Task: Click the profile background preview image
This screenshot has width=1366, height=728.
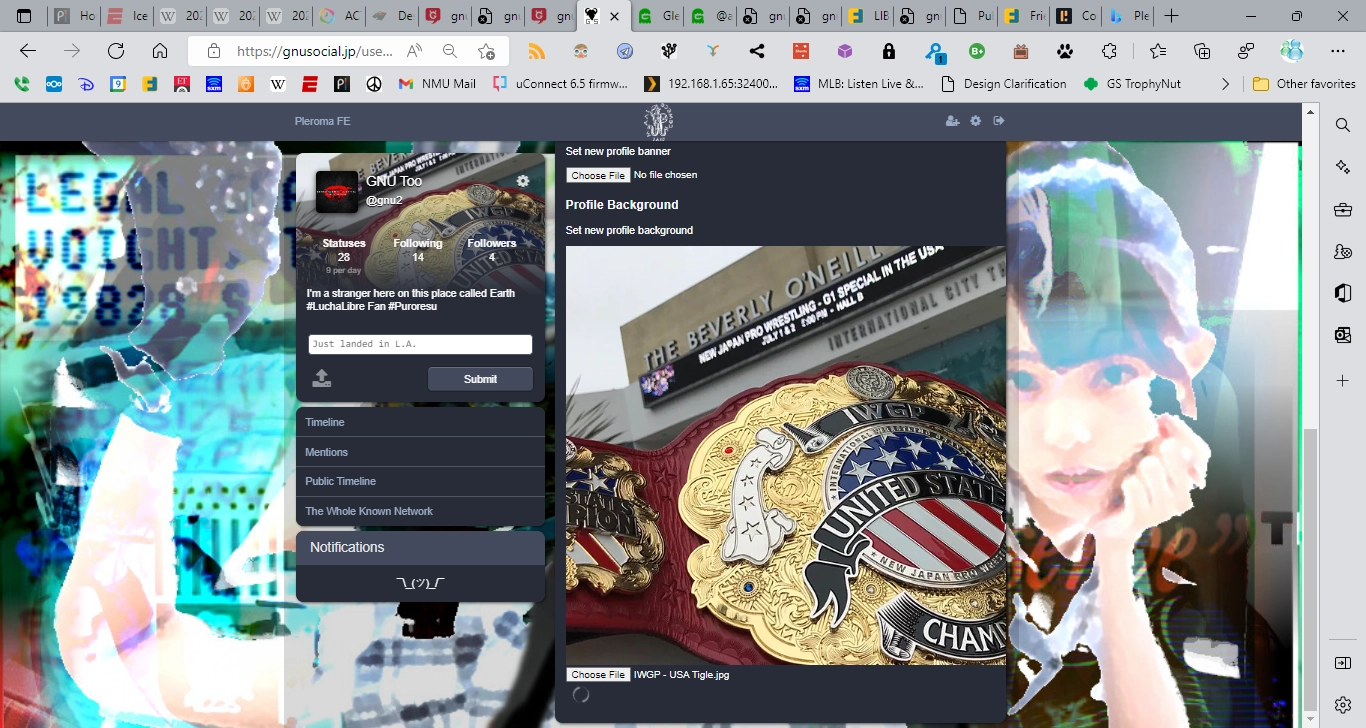Action: pos(786,455)
